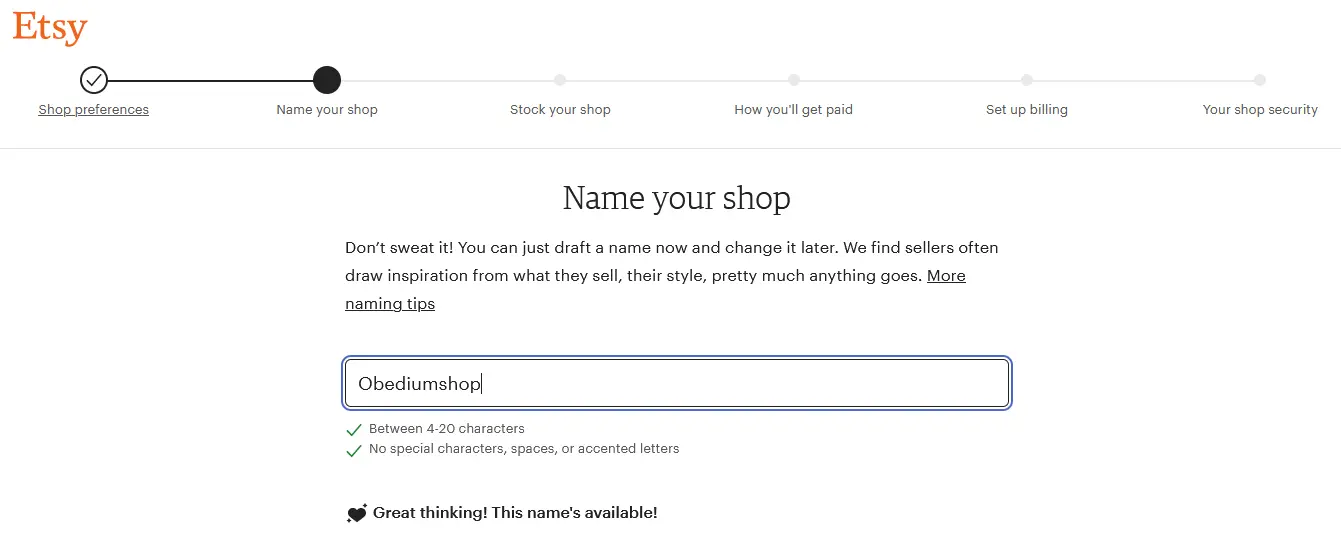Screen dimensions: 1341x544
Task: Click the Etsy logo
Action: click(x=50, y=28)
